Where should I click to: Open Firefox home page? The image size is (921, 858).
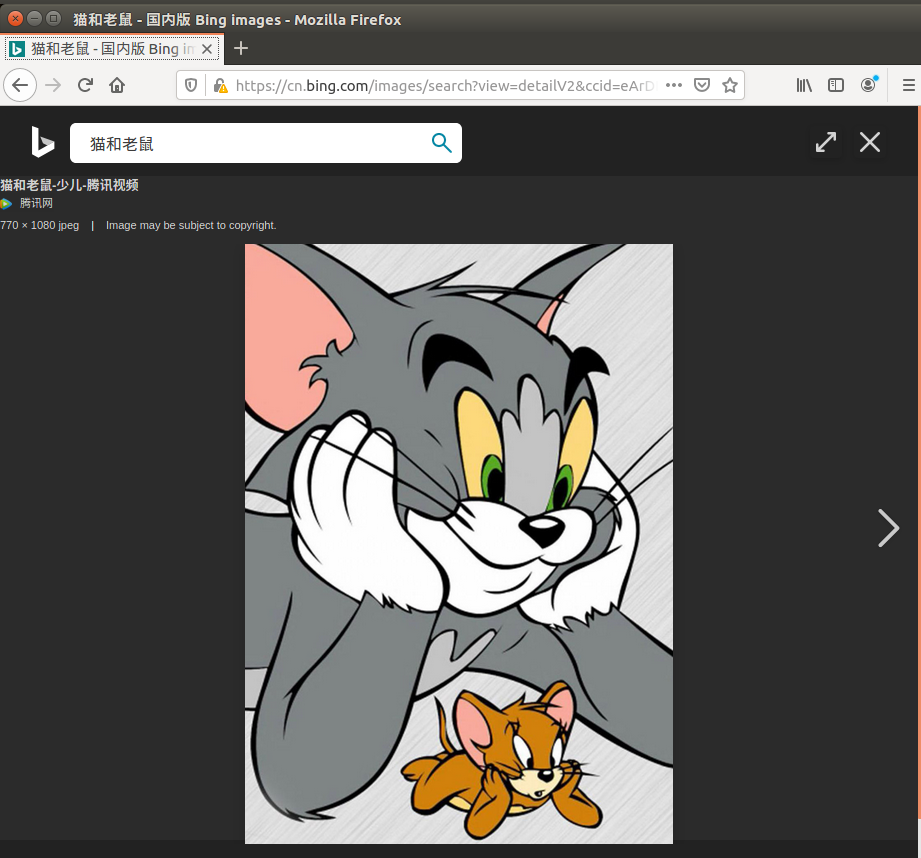pos(117,85)
